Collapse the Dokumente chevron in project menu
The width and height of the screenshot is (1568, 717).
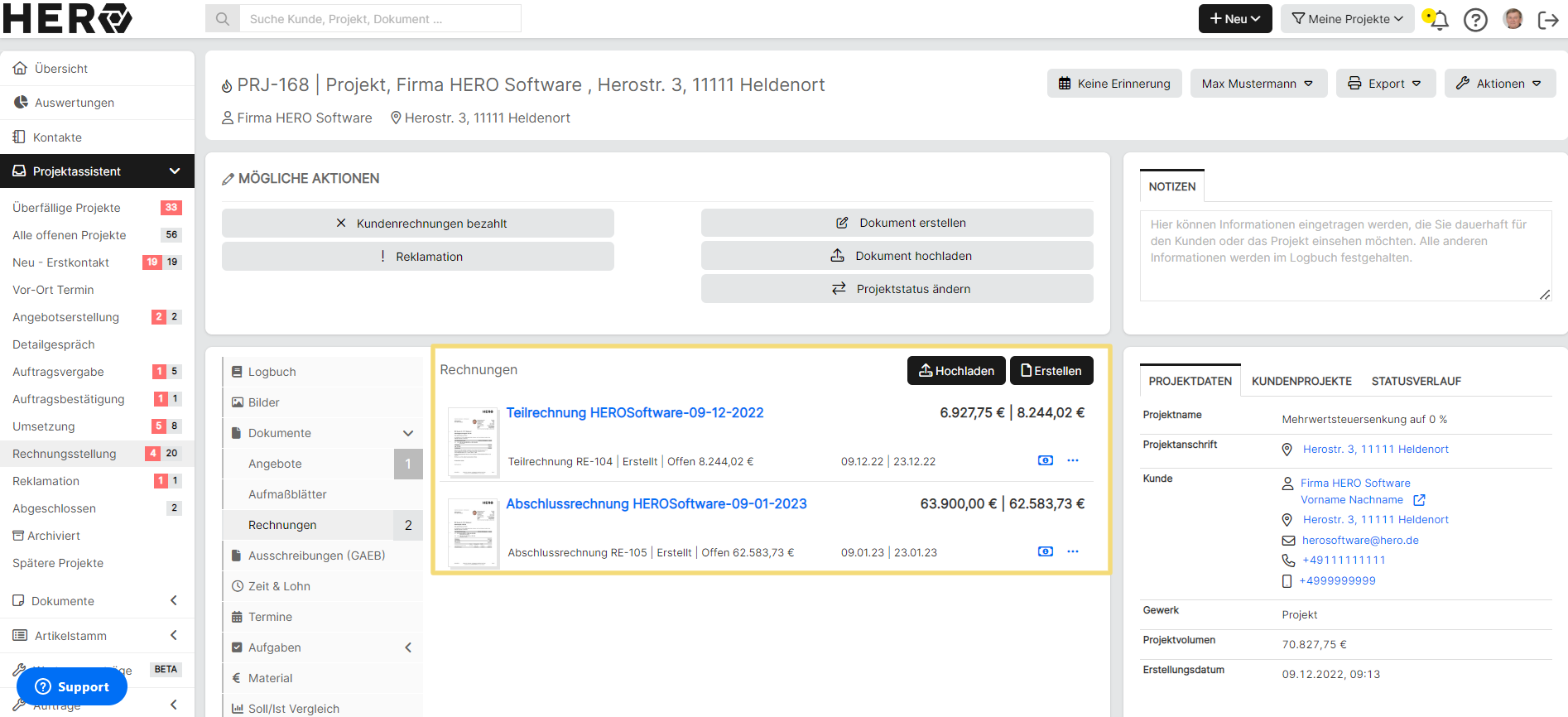pos(408,433)
